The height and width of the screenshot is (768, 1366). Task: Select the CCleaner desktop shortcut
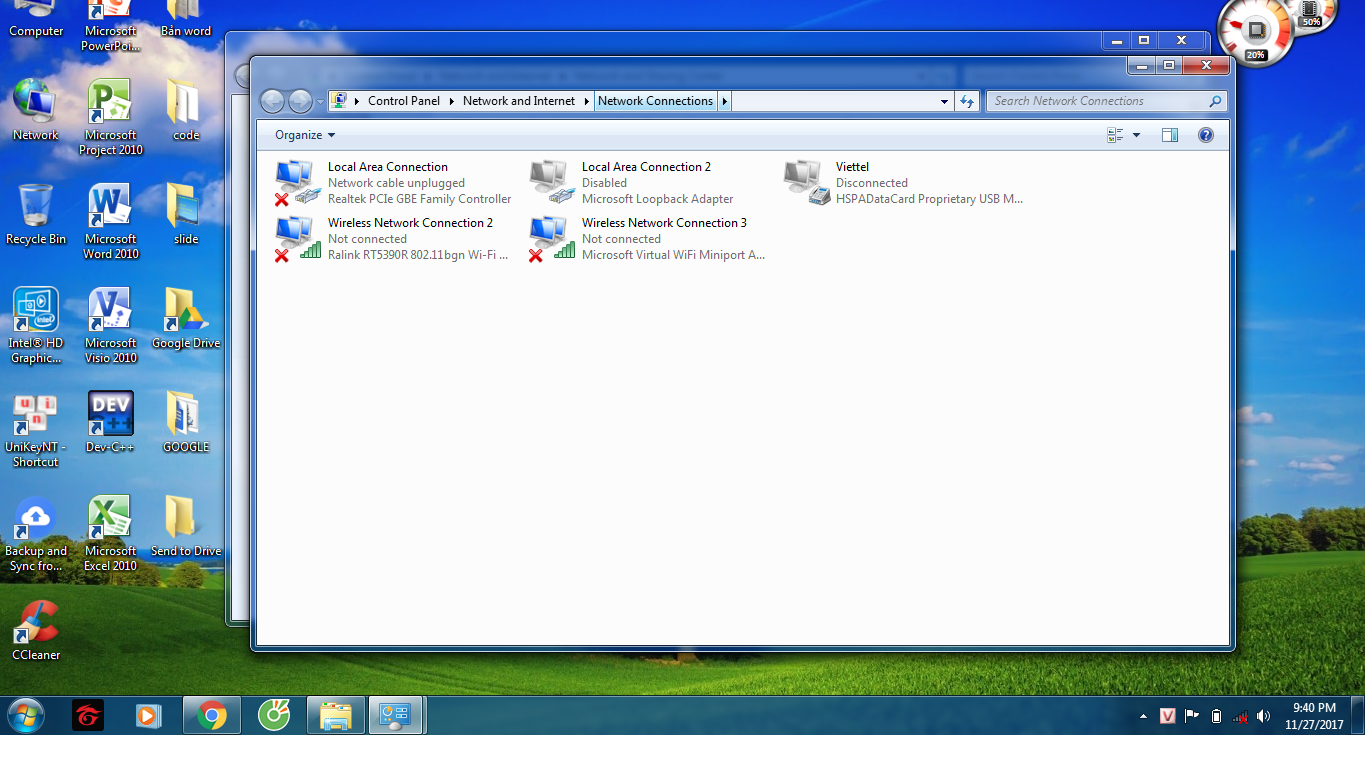click(36, 631)
